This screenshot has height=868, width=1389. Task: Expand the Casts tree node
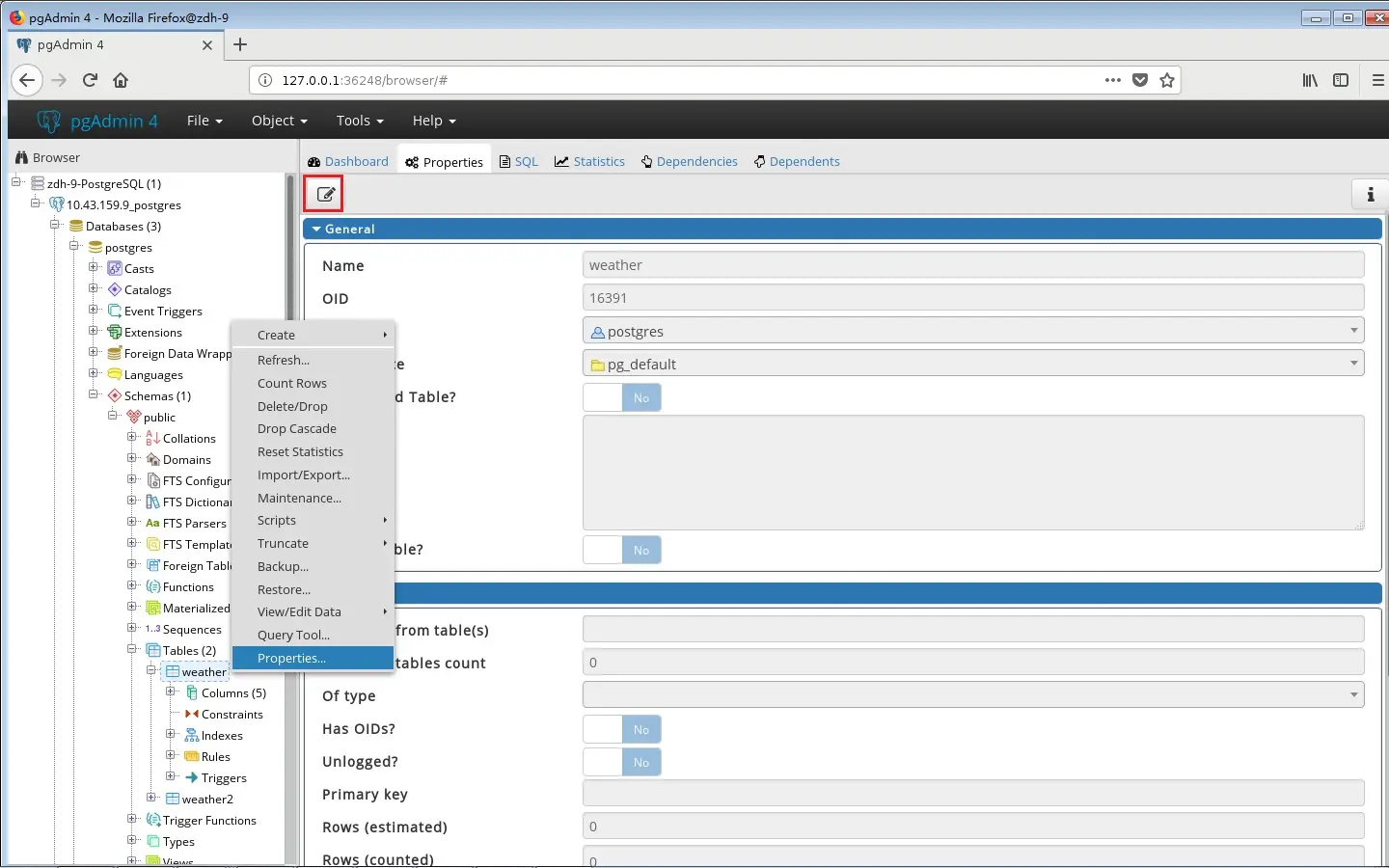94,267
